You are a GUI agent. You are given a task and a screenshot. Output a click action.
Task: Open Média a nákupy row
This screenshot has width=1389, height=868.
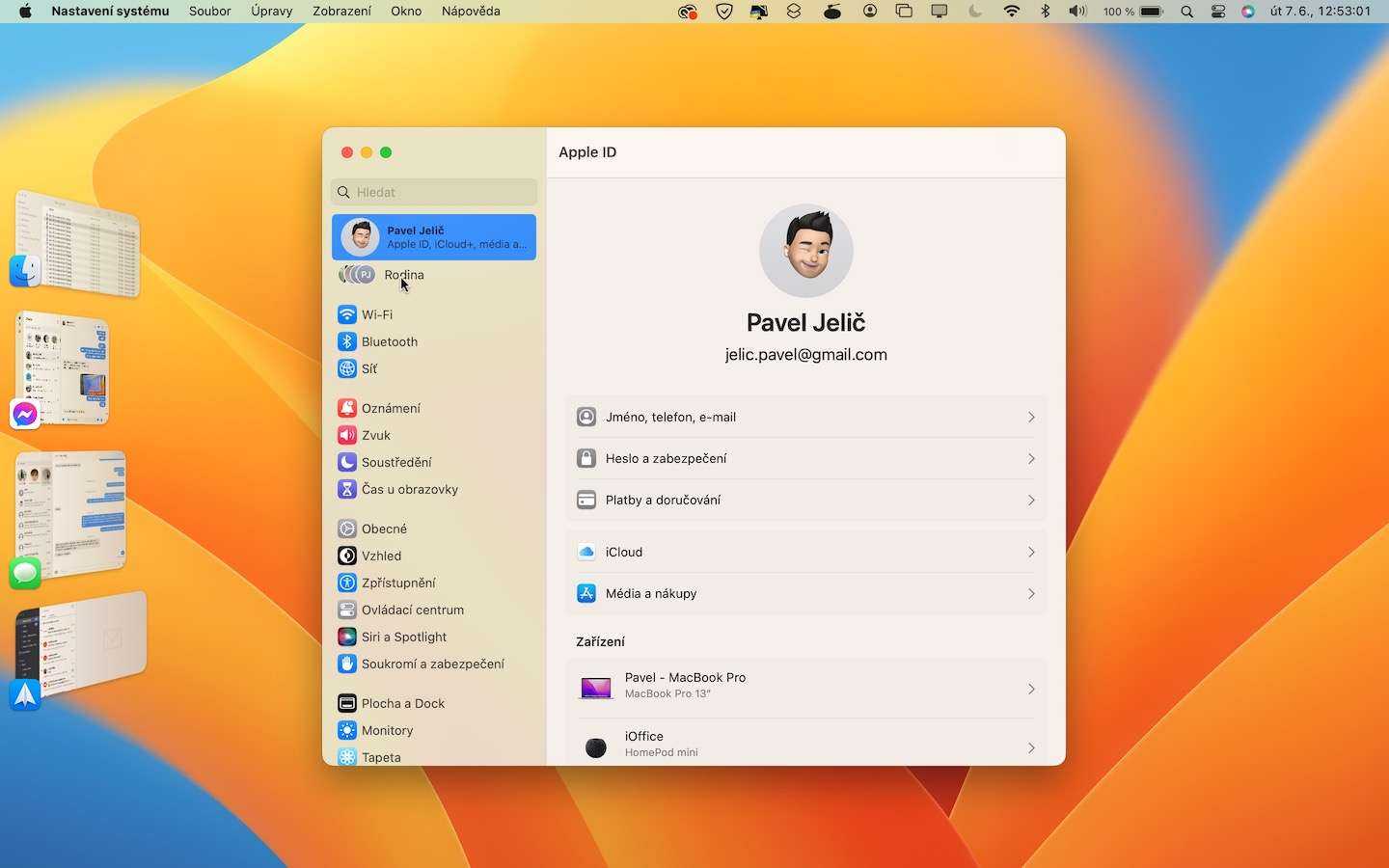coord(805,593)
